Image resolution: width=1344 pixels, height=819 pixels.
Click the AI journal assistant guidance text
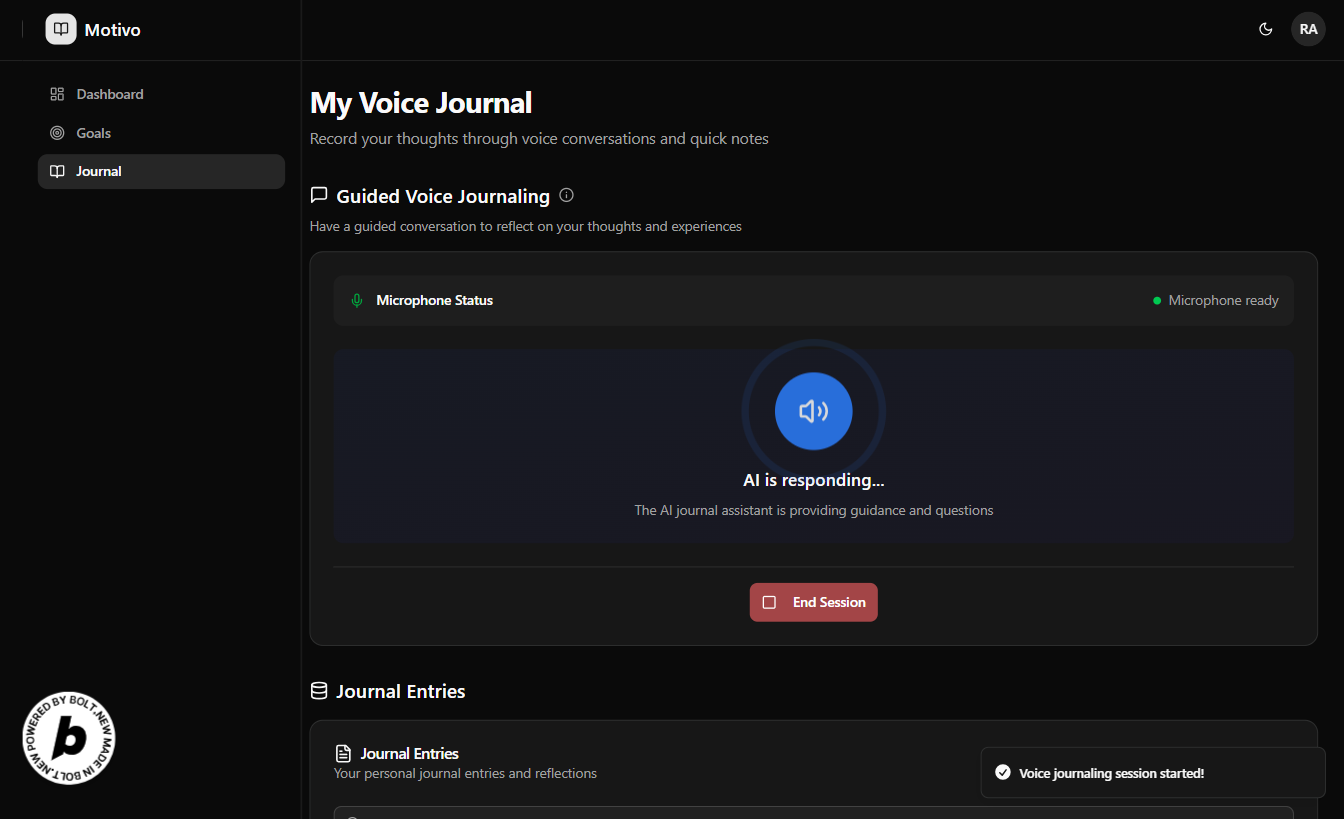813,510
